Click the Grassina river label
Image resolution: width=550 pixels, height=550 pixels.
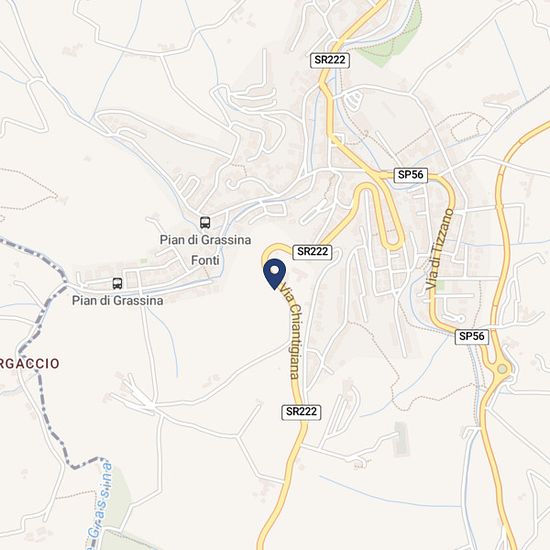click(x=100, y=505)
